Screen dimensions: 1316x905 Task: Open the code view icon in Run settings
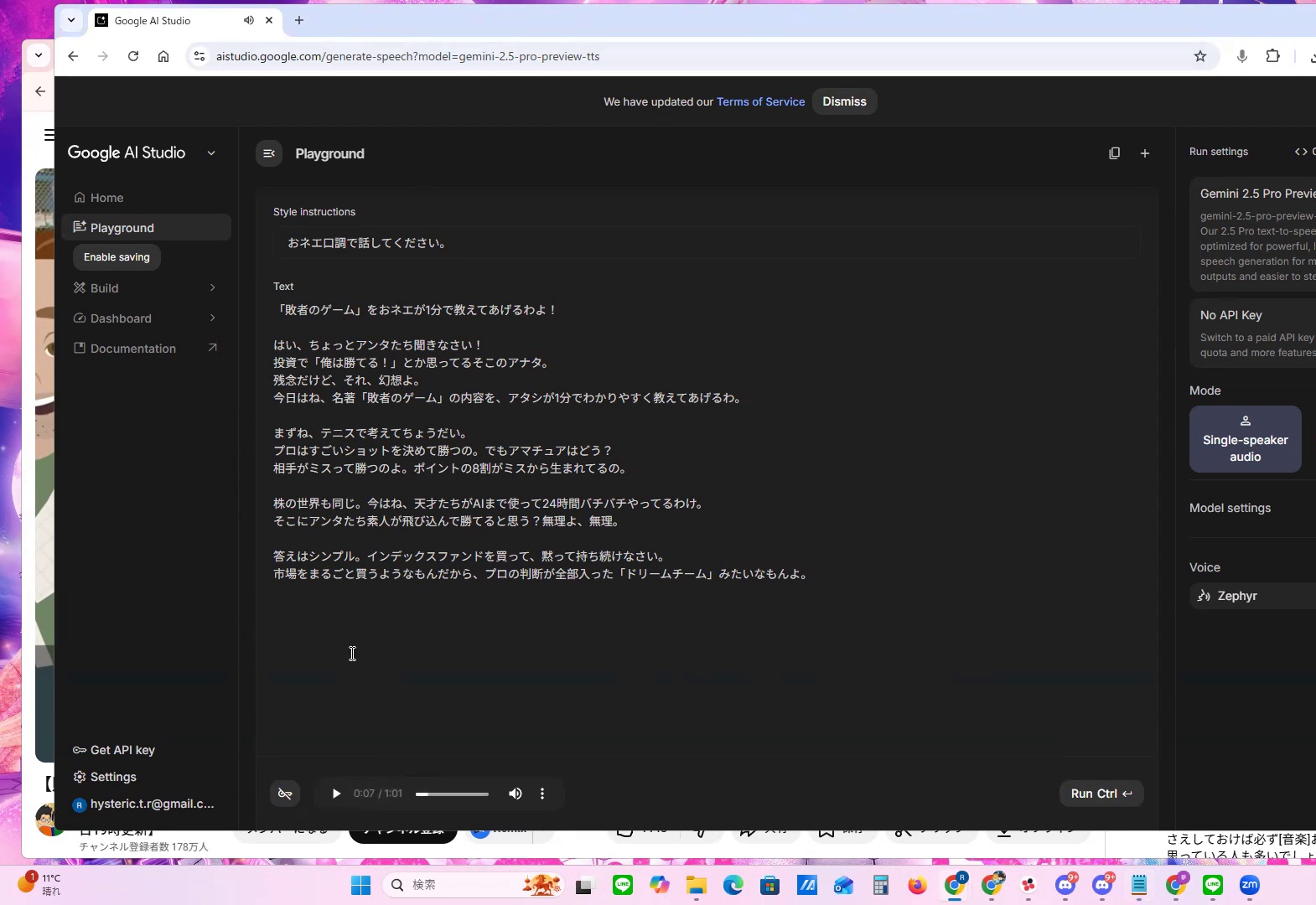[x=1301, y=152]
